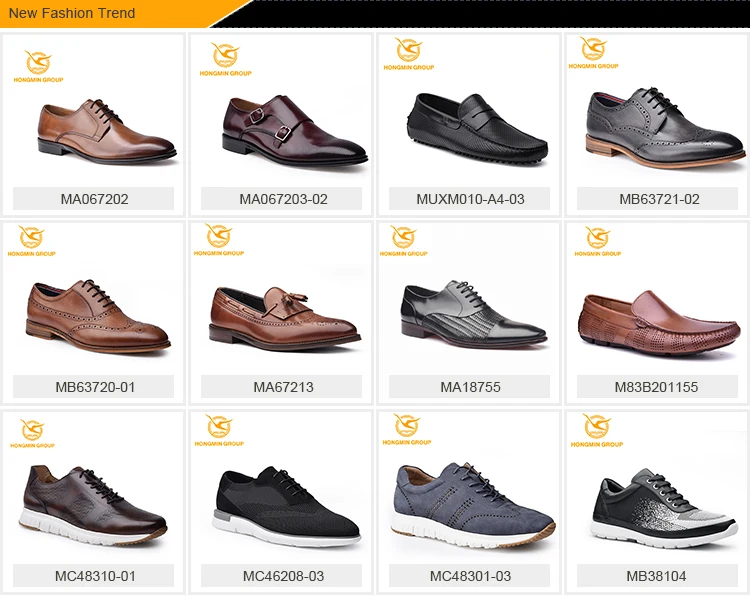
Task: Click the MC46208-03 model label
Action: coord(282,576)
